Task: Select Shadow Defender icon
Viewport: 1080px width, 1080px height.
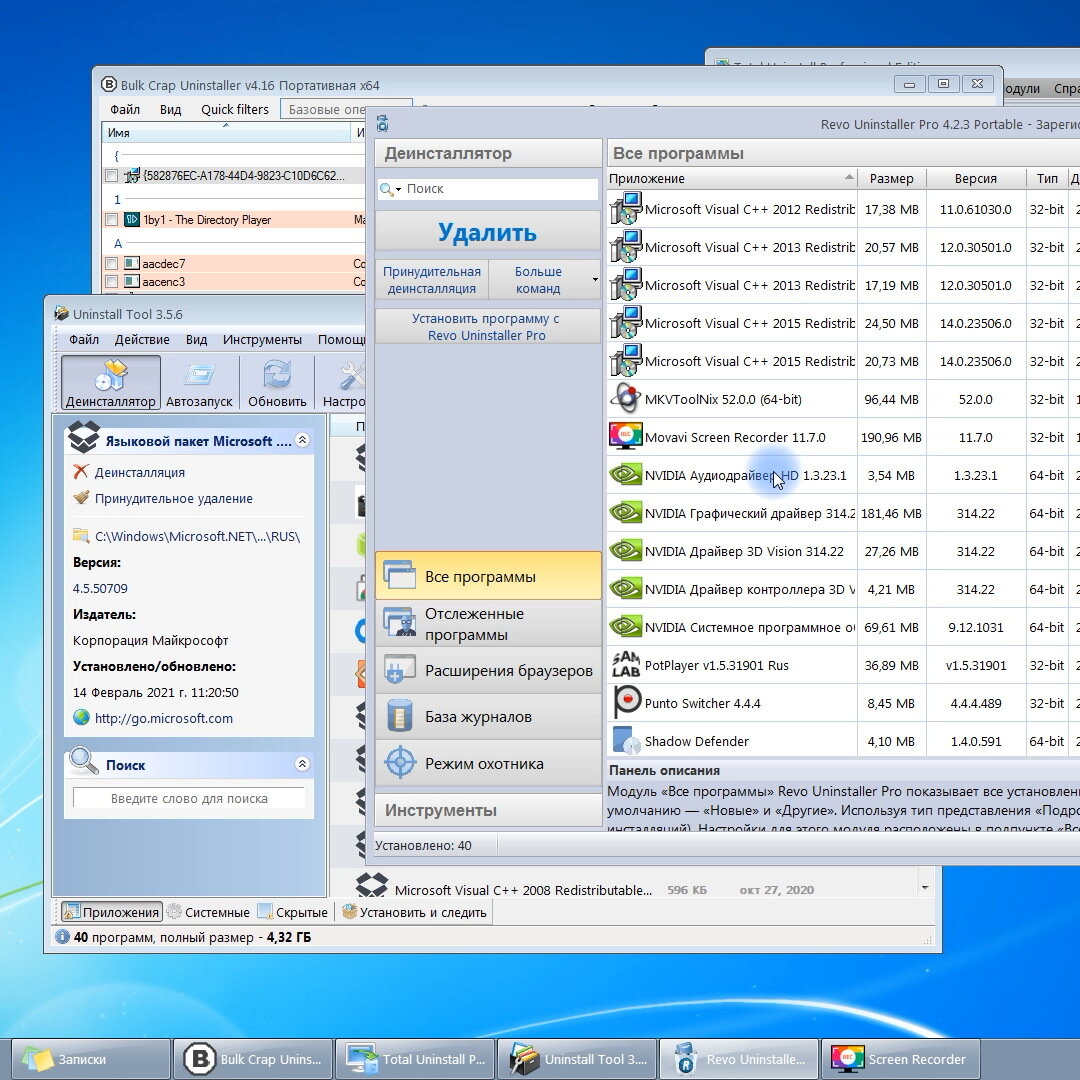Action: tap(625, 740)
